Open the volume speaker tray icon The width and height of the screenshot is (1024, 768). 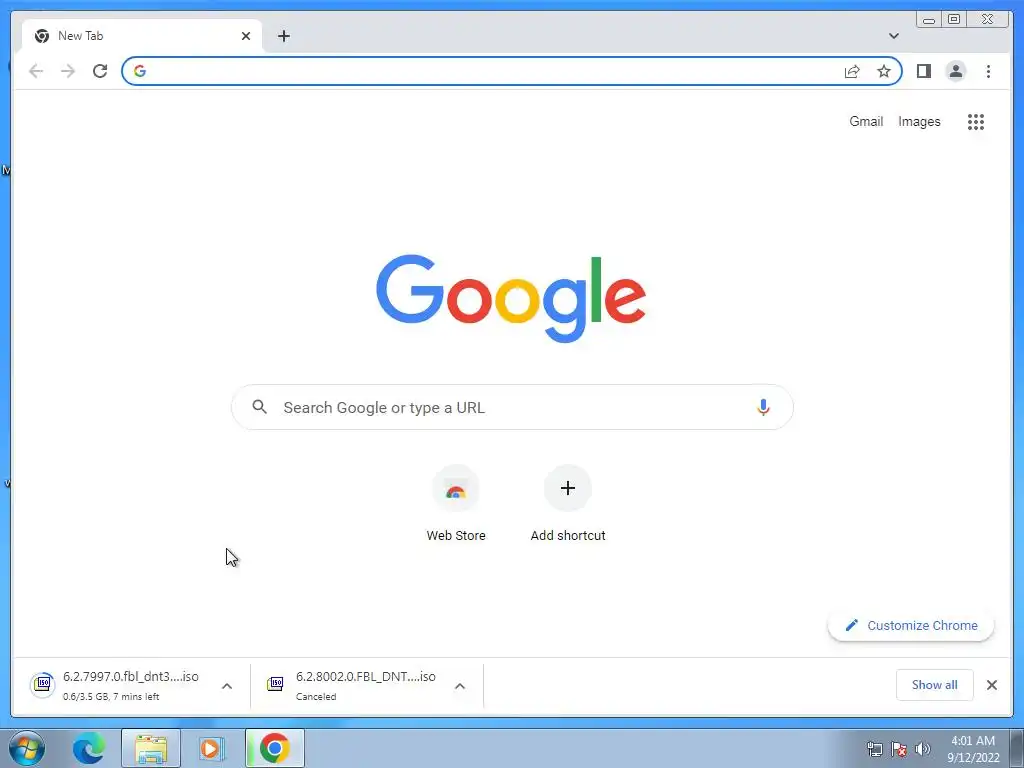923,749
